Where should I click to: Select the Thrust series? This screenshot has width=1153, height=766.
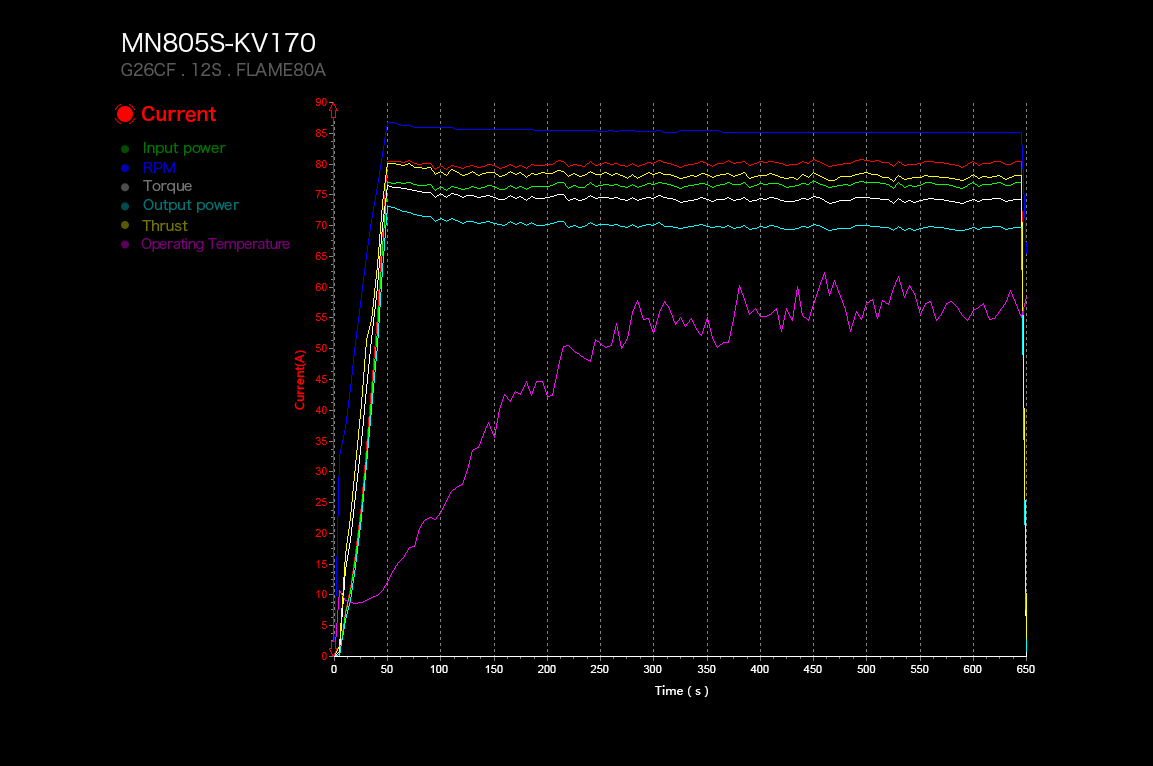165,226
